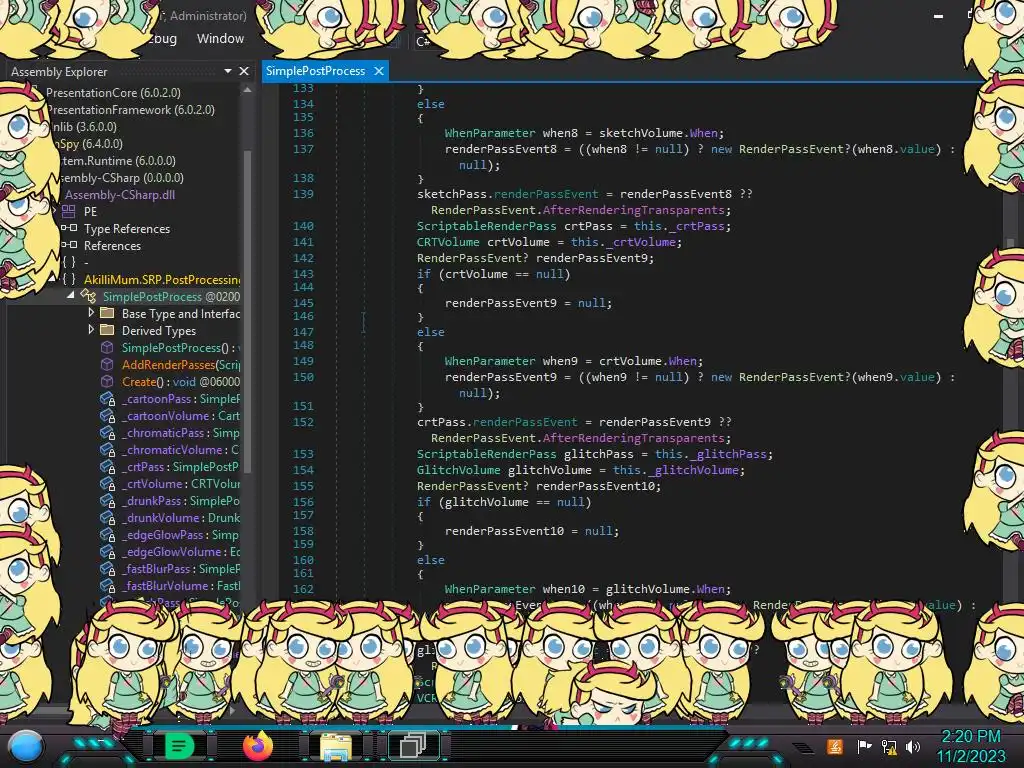Viewport: 1024px width, 768px height.
Task: Click the _cartoonPass field icon
Action: [x=108, y=398]
